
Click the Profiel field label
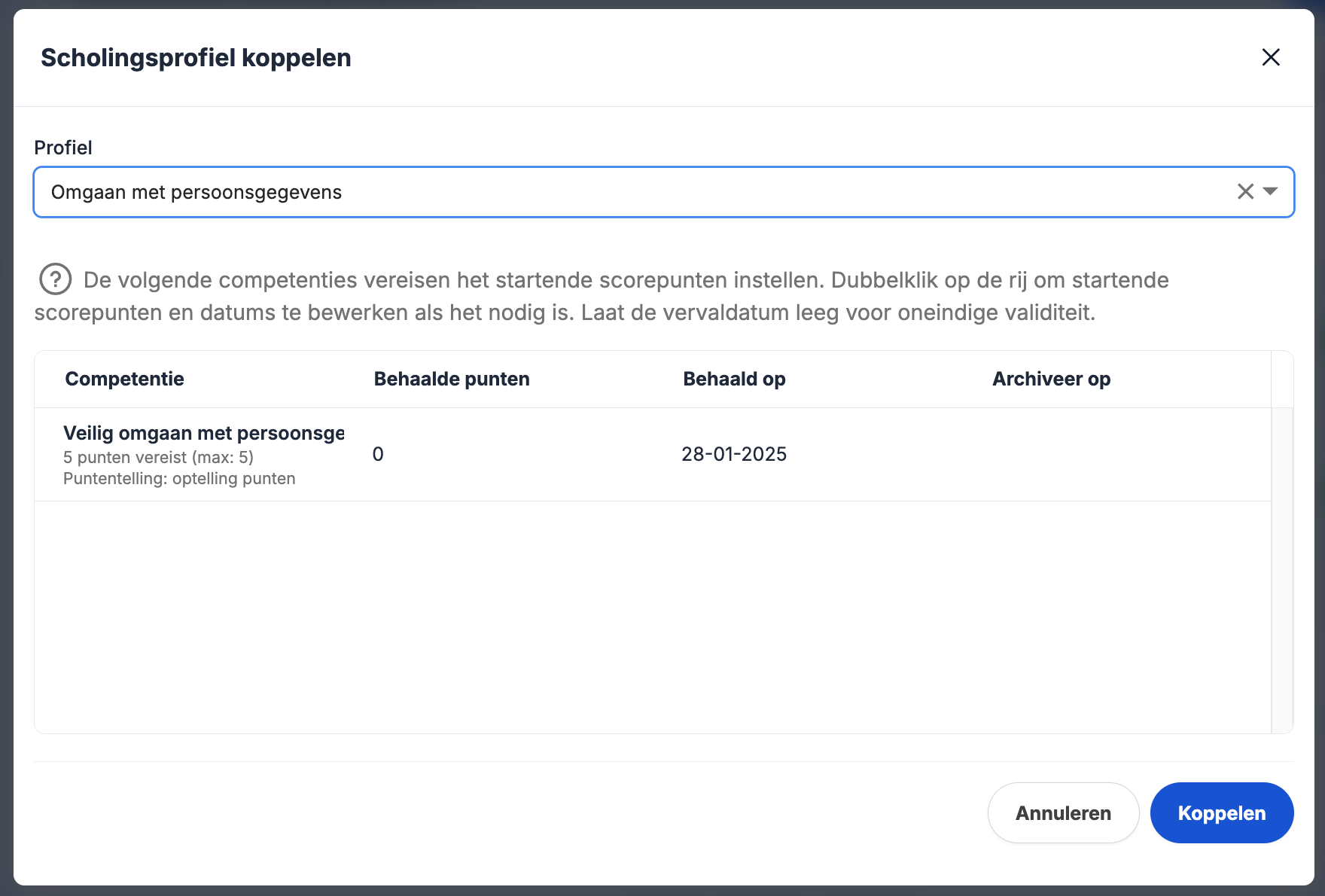(63, 148)
